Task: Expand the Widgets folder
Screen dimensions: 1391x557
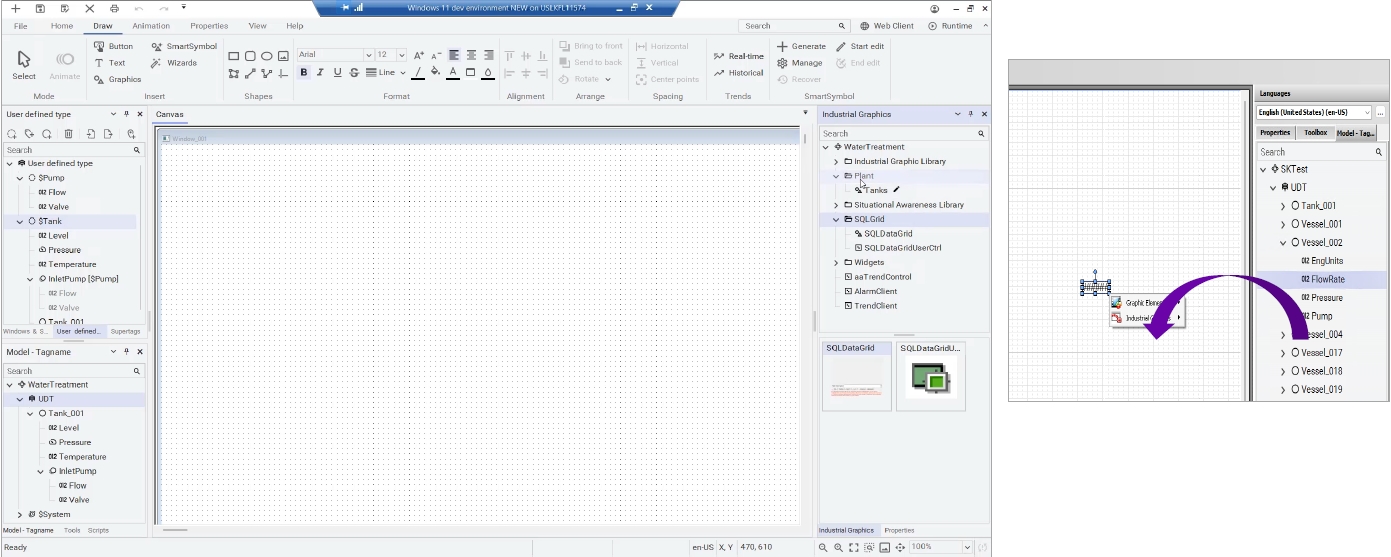Action: (837, 263)
